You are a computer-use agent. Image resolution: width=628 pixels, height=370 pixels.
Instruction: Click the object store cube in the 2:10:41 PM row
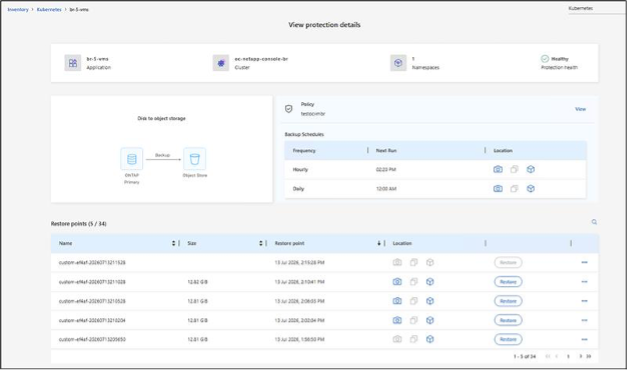tap(430, 282)
